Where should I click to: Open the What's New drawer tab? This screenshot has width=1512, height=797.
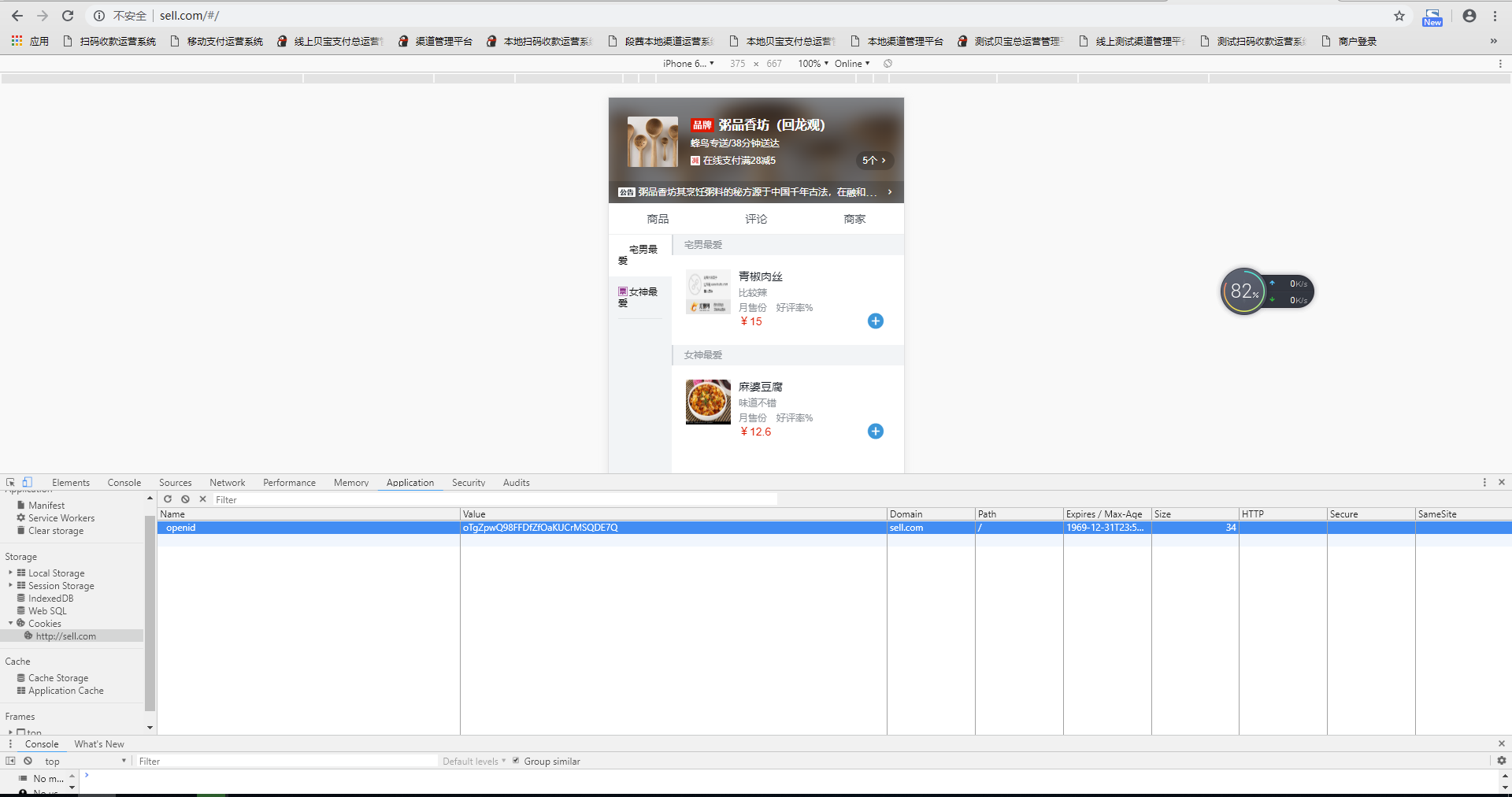[x=99, y=744]
